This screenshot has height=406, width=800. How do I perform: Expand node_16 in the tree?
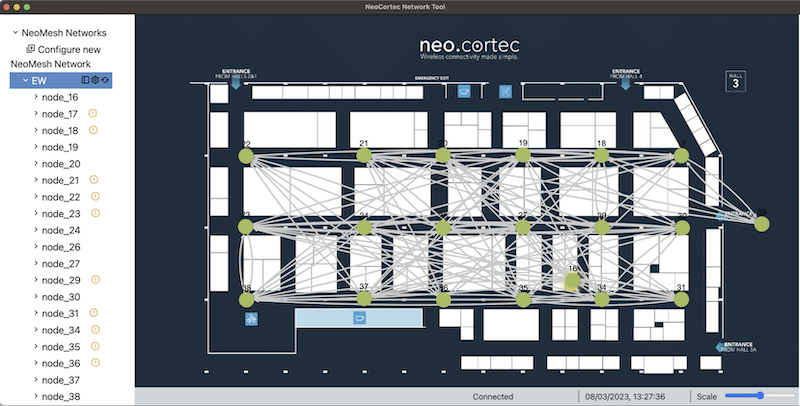click(x=36, y=97)
